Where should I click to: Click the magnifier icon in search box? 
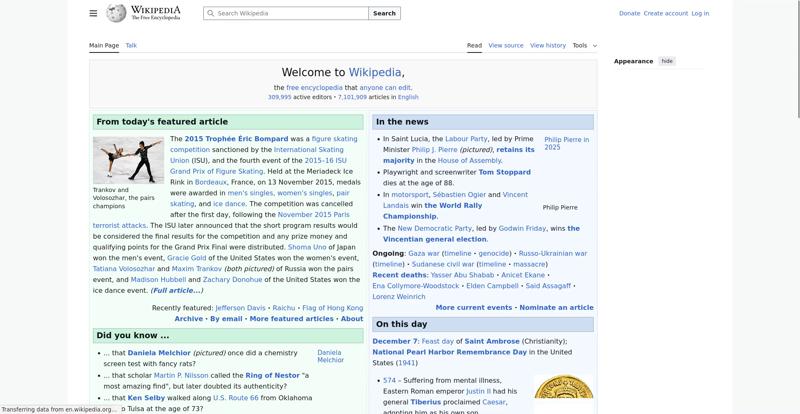pyautogui.click(x=210, y=14)
